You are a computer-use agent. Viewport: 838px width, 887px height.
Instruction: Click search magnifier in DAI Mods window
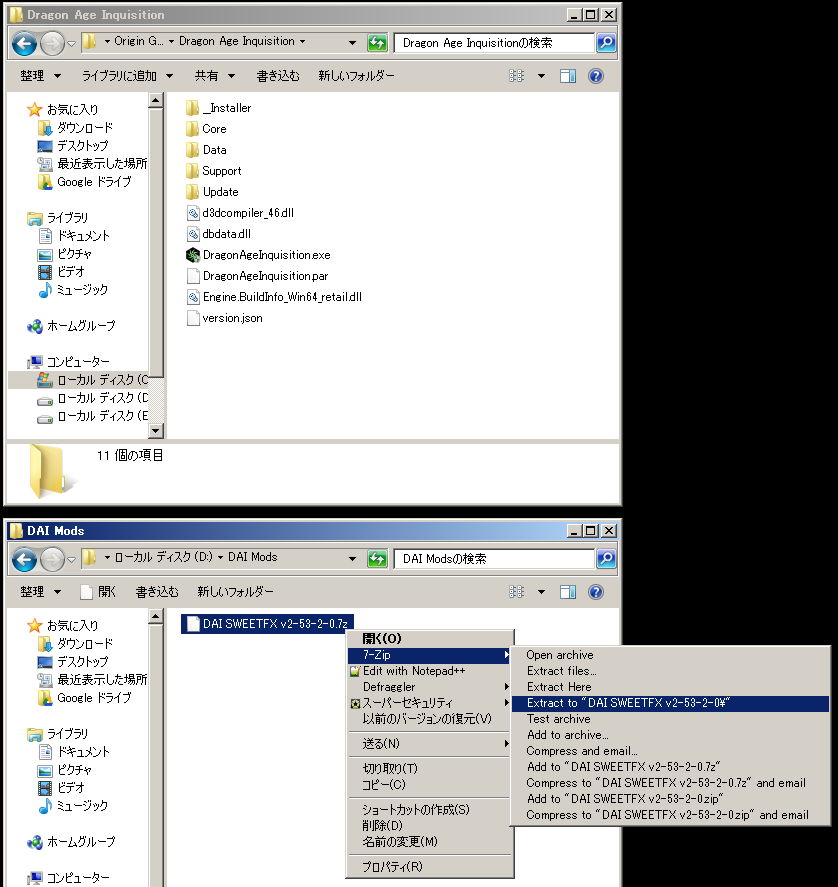click(x=606, y=559)
